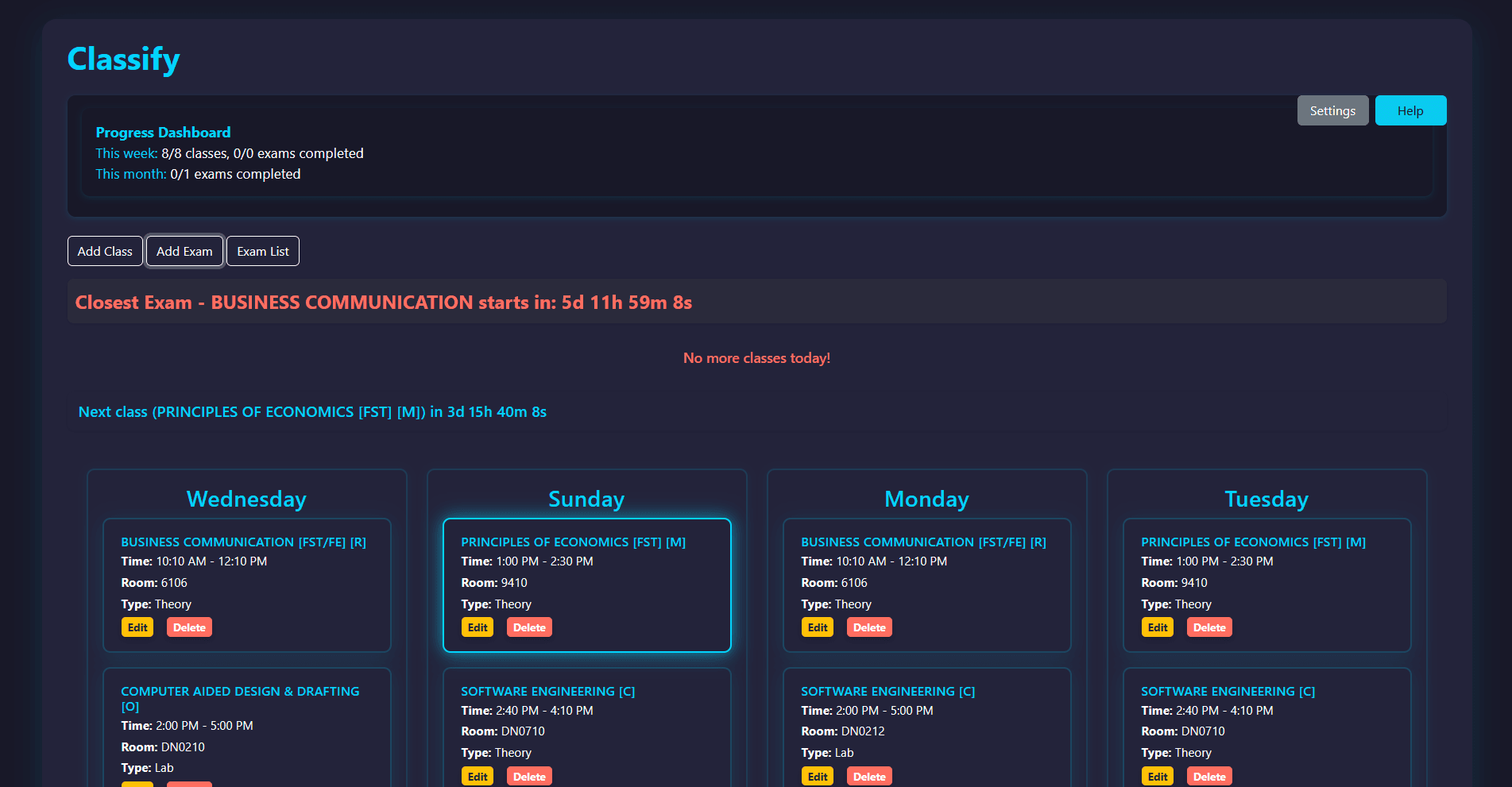Select the highlighted Sunday Principles of Economics card
Viewport: 1512px width, 787px height.
coord(587,585)
